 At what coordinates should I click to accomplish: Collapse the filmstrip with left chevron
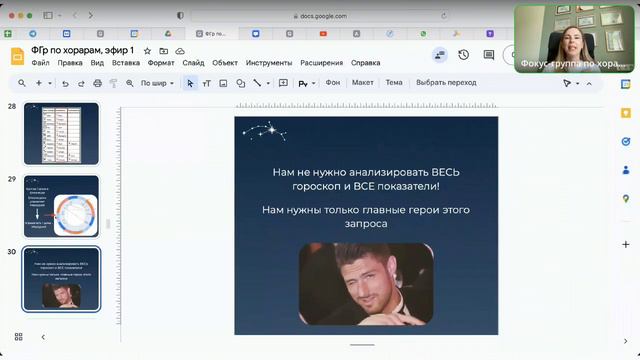[x=43, y=337]
